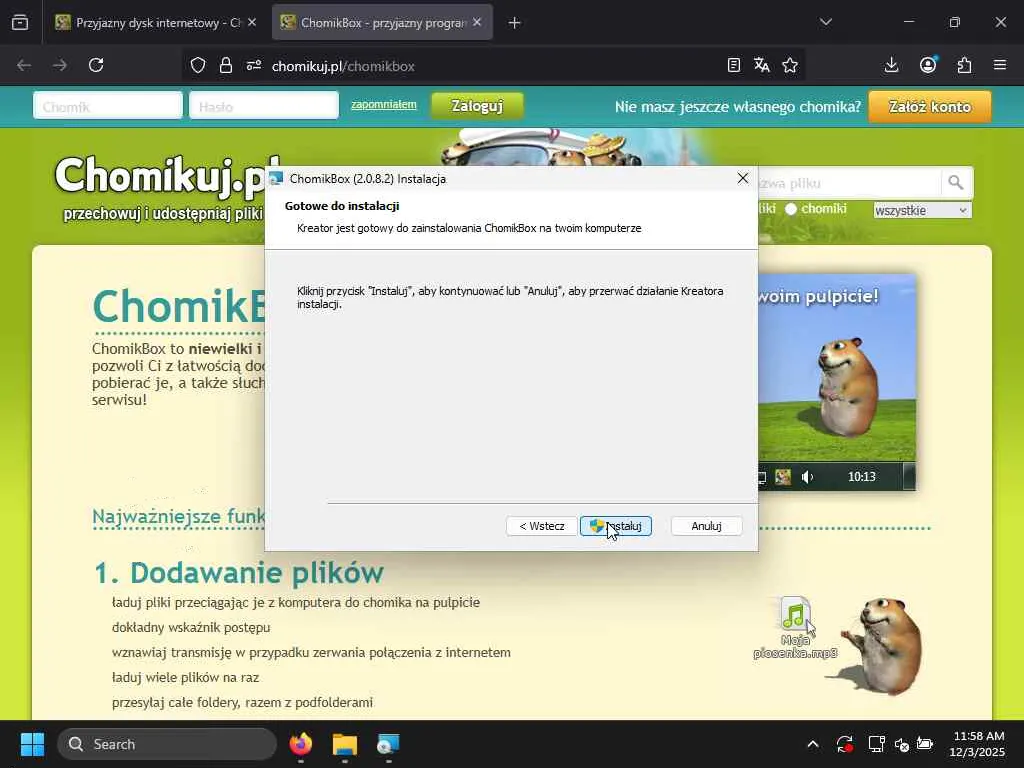Viewport: 1024px width, 768px height.
Task: Open the clock showing 11:58 AM
Action: (x=978, y=744)
